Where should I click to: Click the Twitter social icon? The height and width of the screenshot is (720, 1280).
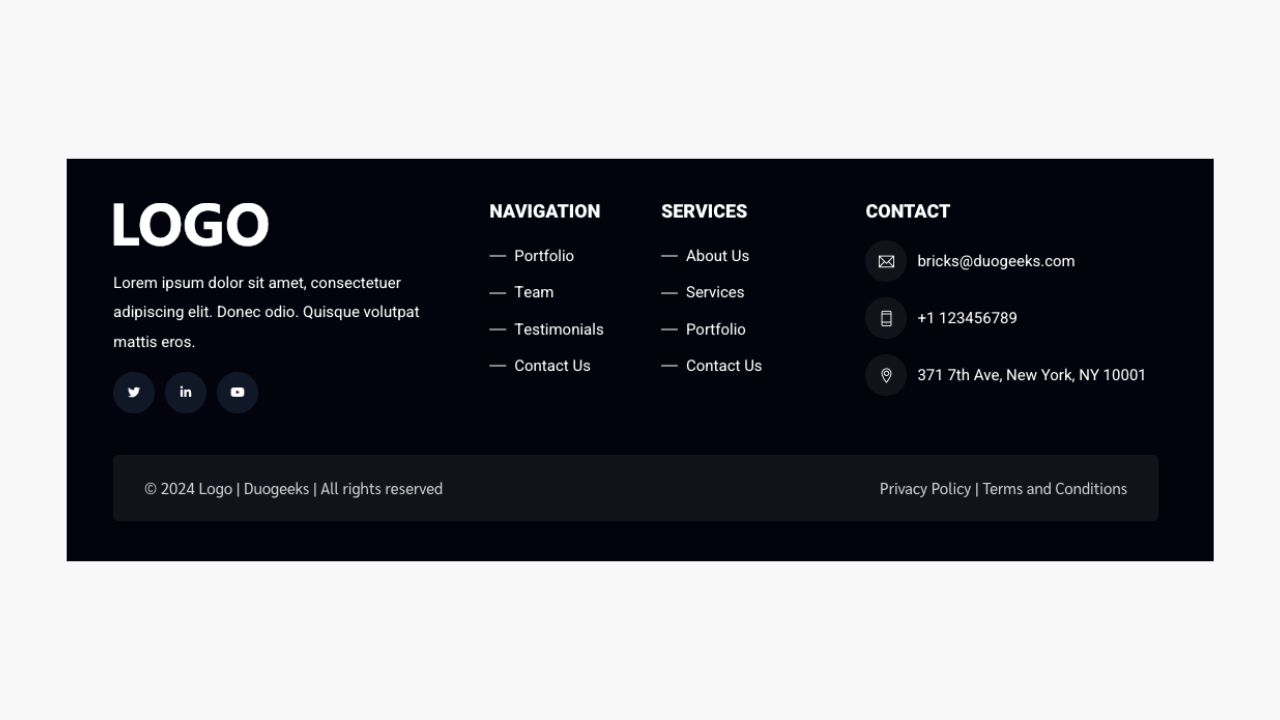point(134,393)
